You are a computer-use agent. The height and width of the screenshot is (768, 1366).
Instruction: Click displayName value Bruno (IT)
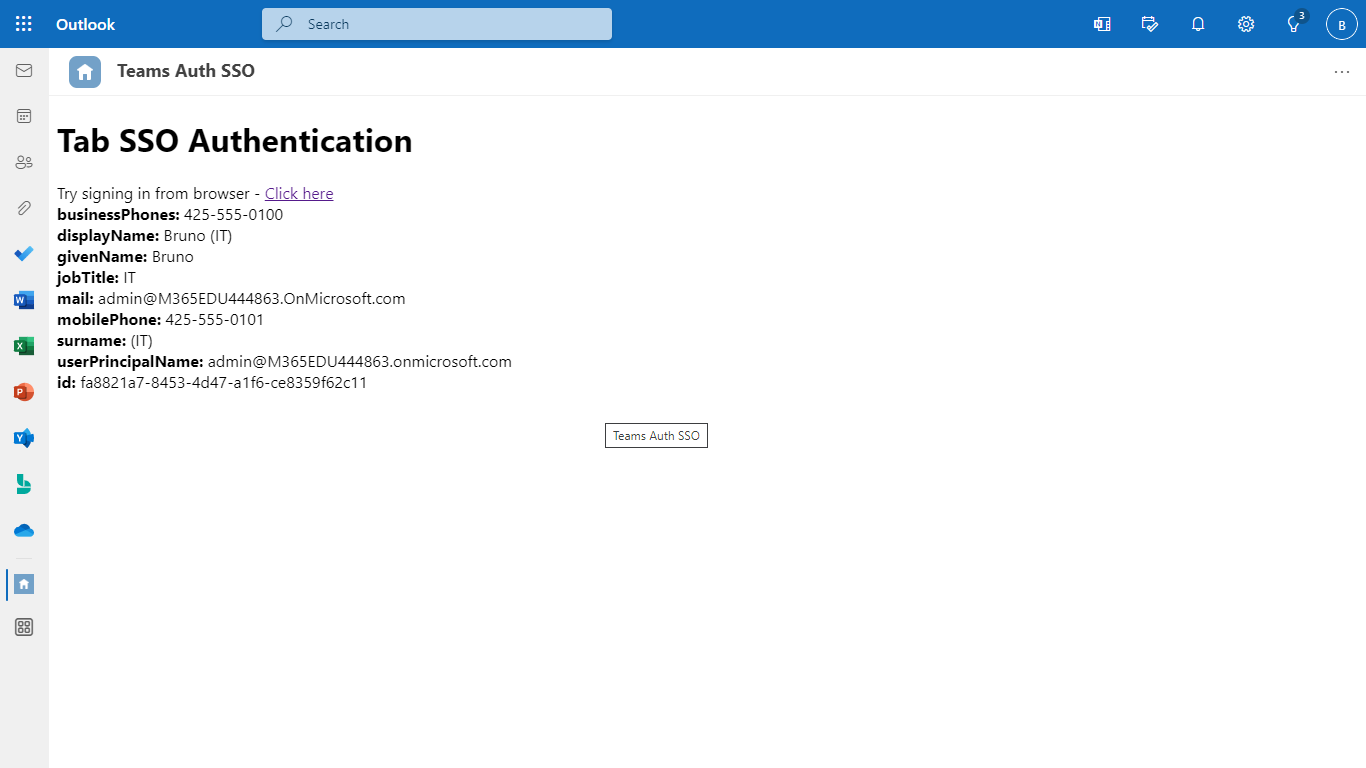[198, 235]
